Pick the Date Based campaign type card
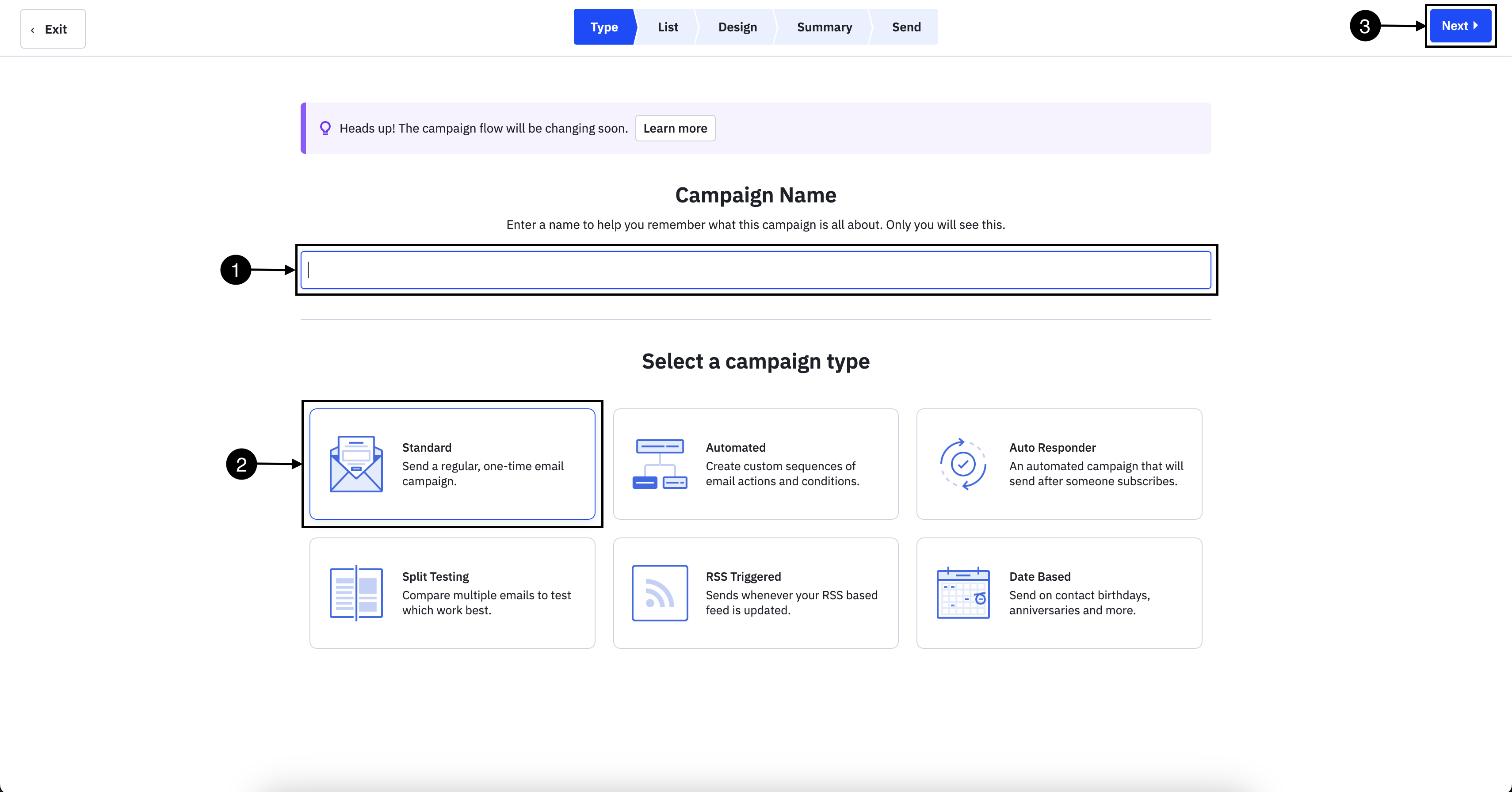Viewport: 1512px width, 792px height. tap(1059, 593)
